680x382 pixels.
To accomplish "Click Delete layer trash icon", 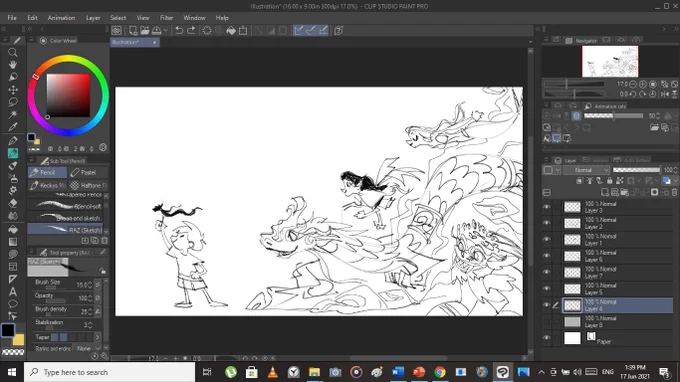I will pyautogui.click(x=674, y=192).
